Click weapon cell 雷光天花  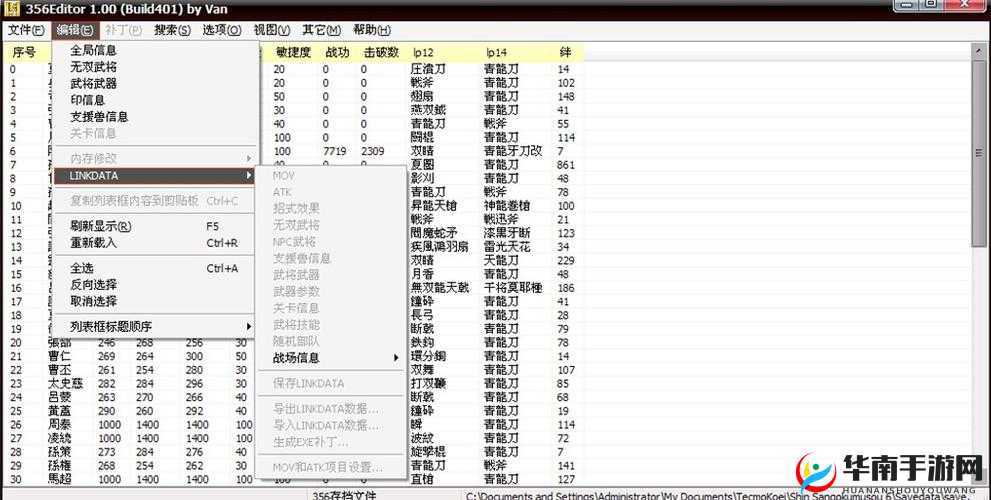coord(507,247)
